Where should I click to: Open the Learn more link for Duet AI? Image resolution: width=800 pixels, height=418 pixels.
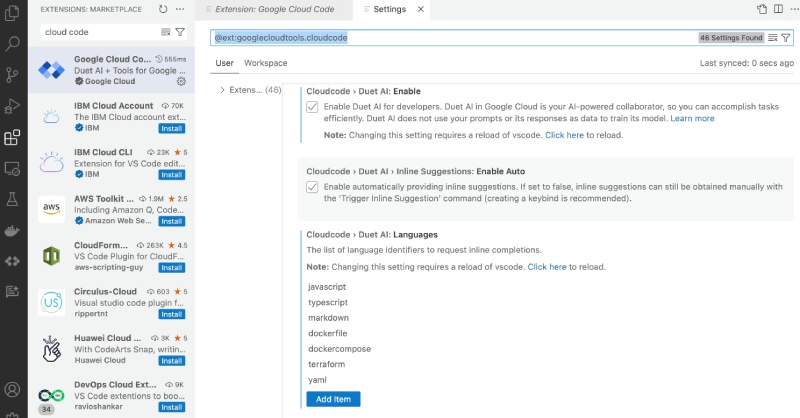click(692, 118)
